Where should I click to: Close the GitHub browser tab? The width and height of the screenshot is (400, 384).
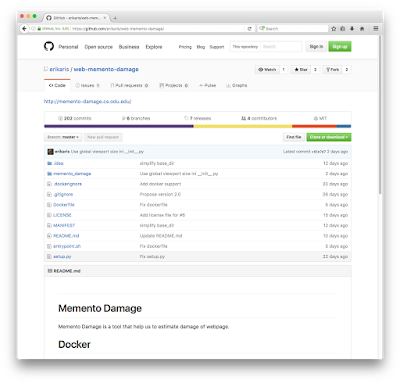(x=105, y=18)
